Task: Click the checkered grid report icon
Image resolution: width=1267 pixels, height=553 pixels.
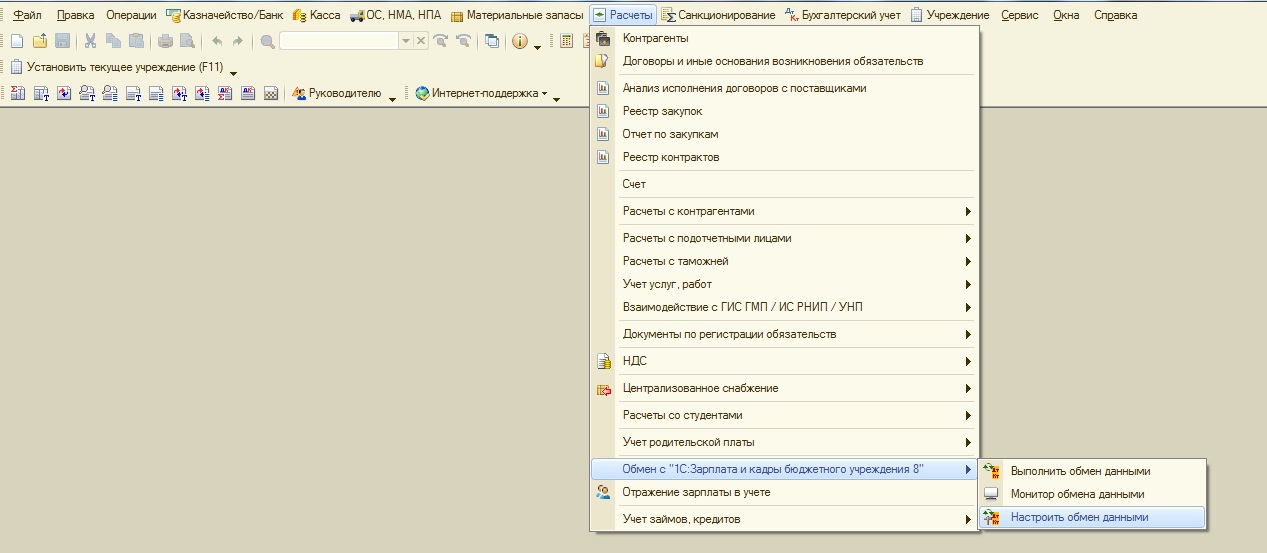Action: coord(270,94)
